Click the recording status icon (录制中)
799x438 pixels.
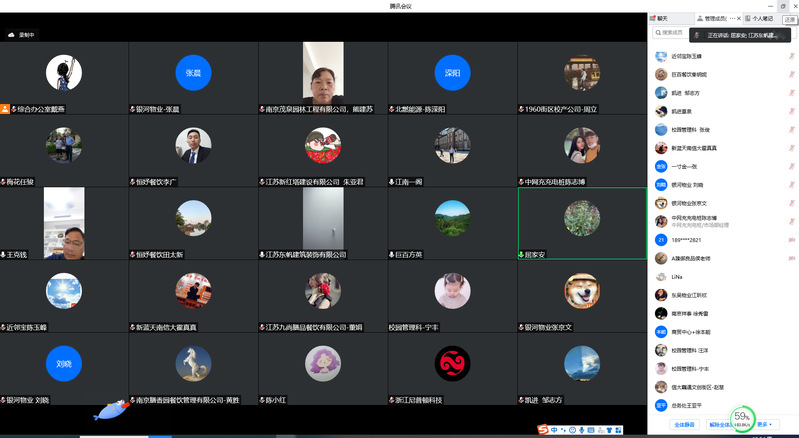point(12,35)
